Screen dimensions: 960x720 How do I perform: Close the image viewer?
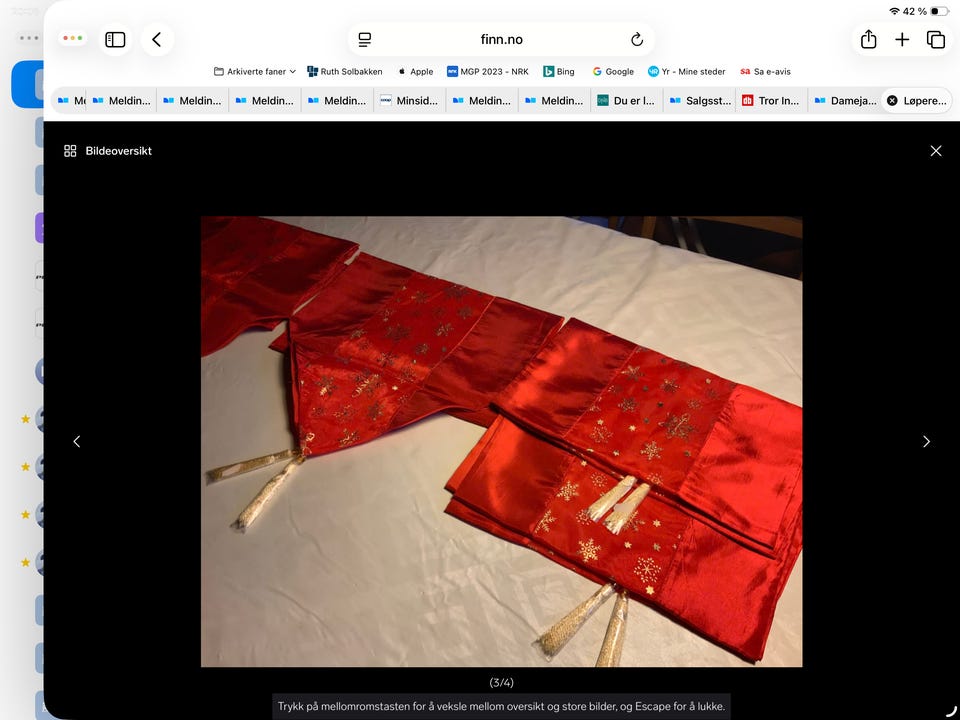936,151
